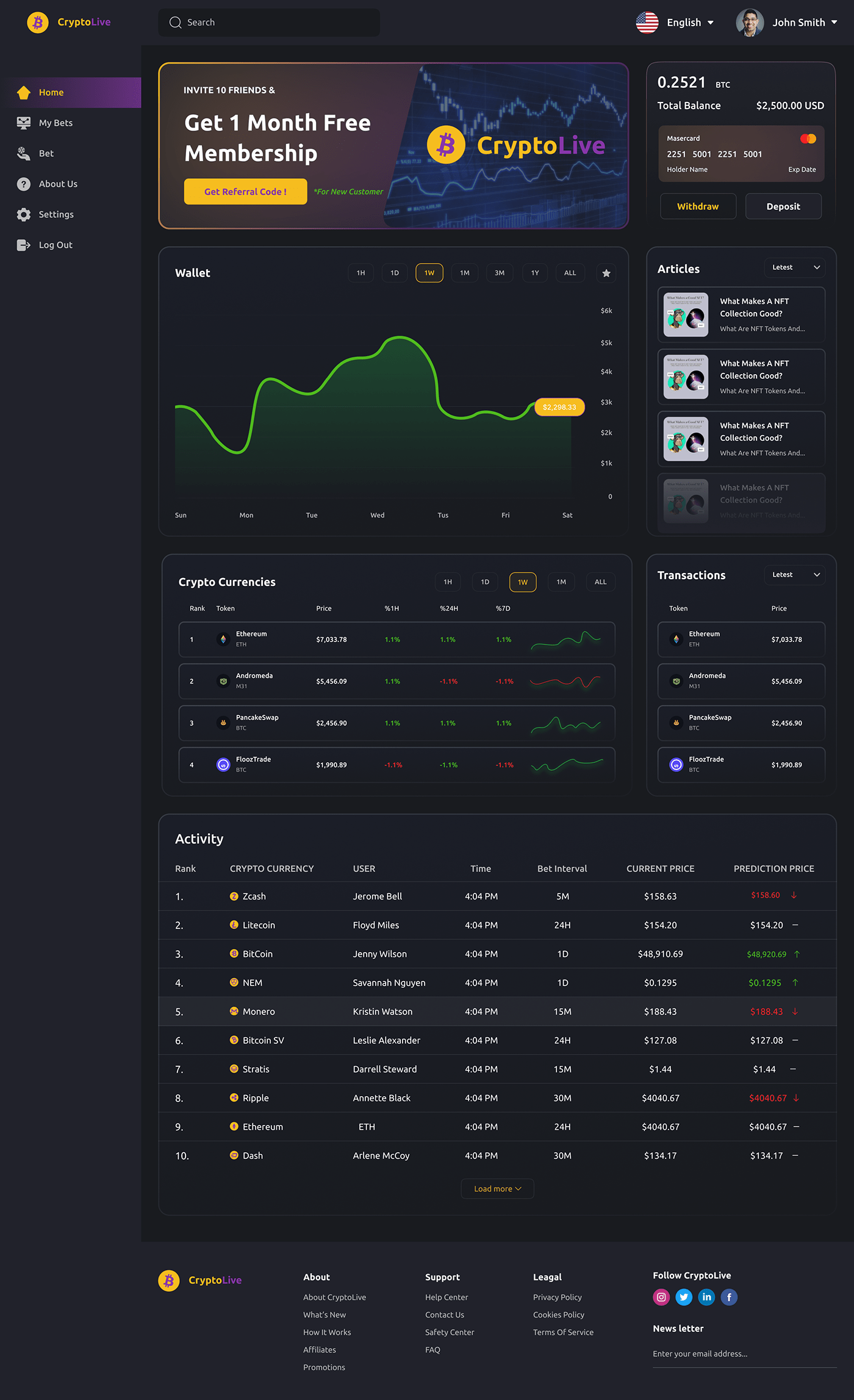Click the FloozTrade token icon in Crypto Currencies
The height and width of the screenshot is (1400, 854).
223,765
